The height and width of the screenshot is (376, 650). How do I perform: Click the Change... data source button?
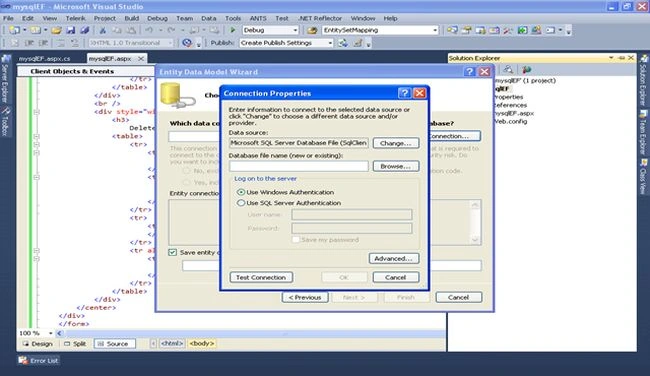(x=396, y=143)
